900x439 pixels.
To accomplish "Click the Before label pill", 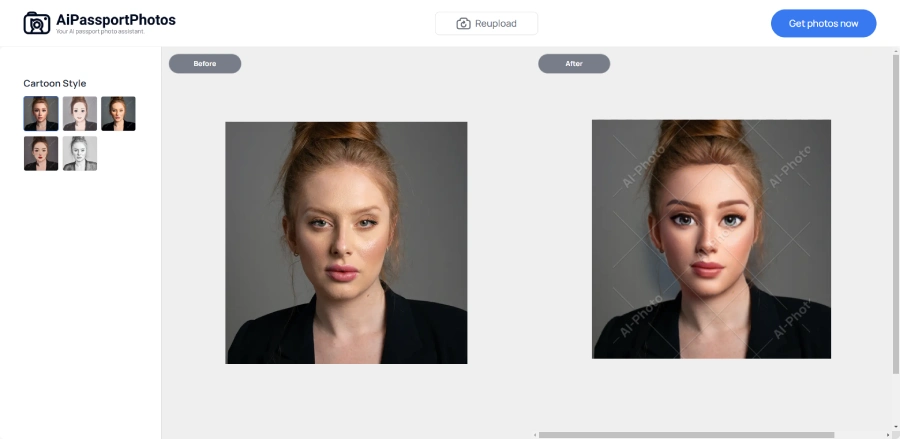I will [x=205, y=64].
